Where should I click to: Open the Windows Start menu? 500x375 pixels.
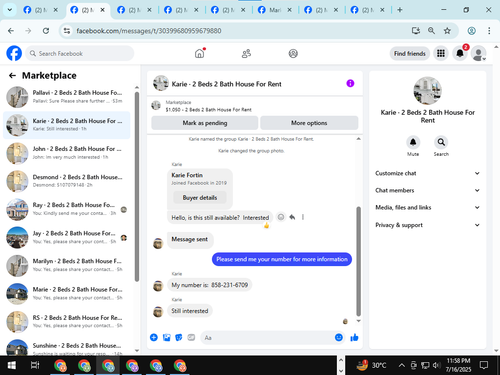[x=11, y=365]
